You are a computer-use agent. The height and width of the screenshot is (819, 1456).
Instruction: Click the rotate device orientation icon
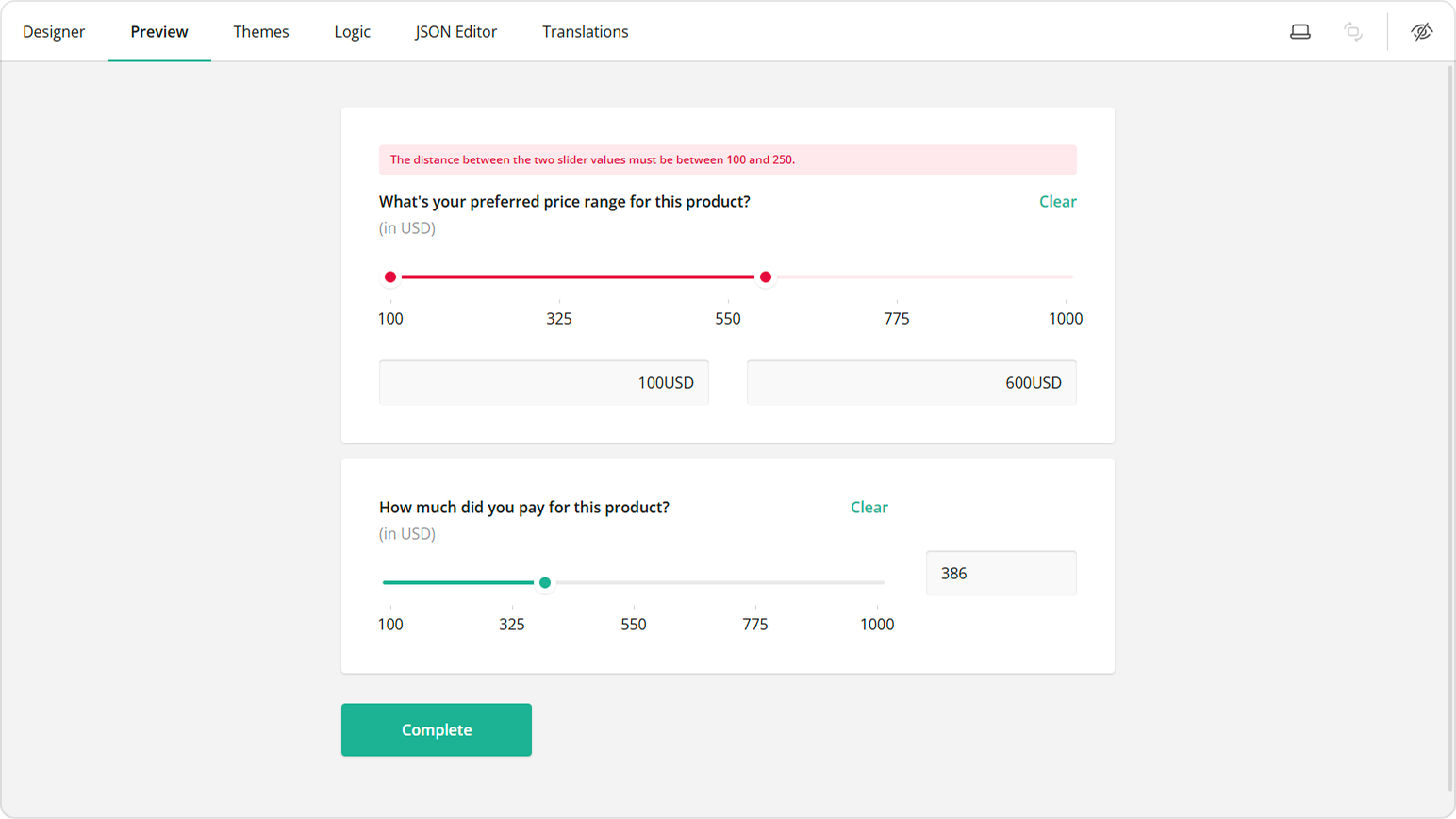(x=1353, y=30)
